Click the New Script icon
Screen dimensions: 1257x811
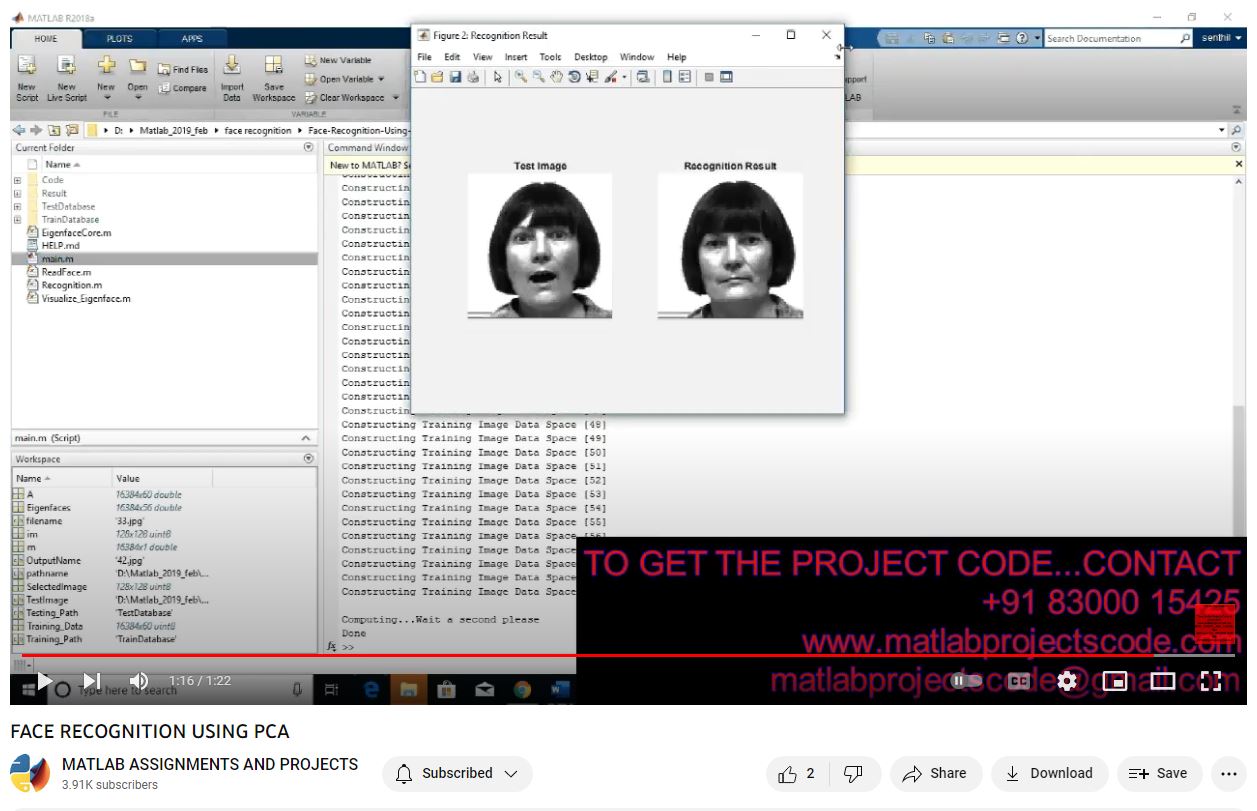(27, 75)
